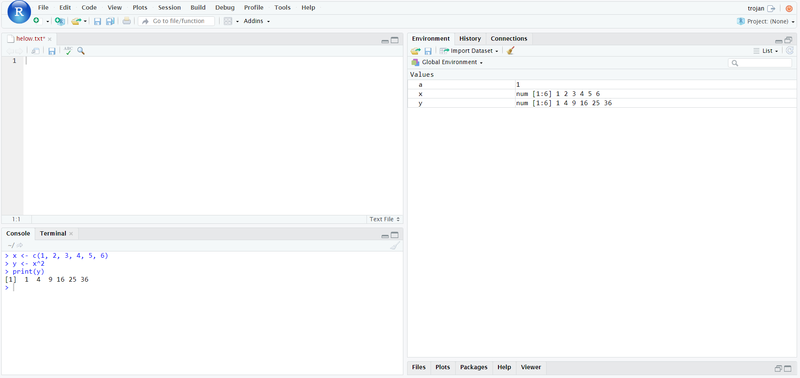Open the Edit menu

pos(65,8)
